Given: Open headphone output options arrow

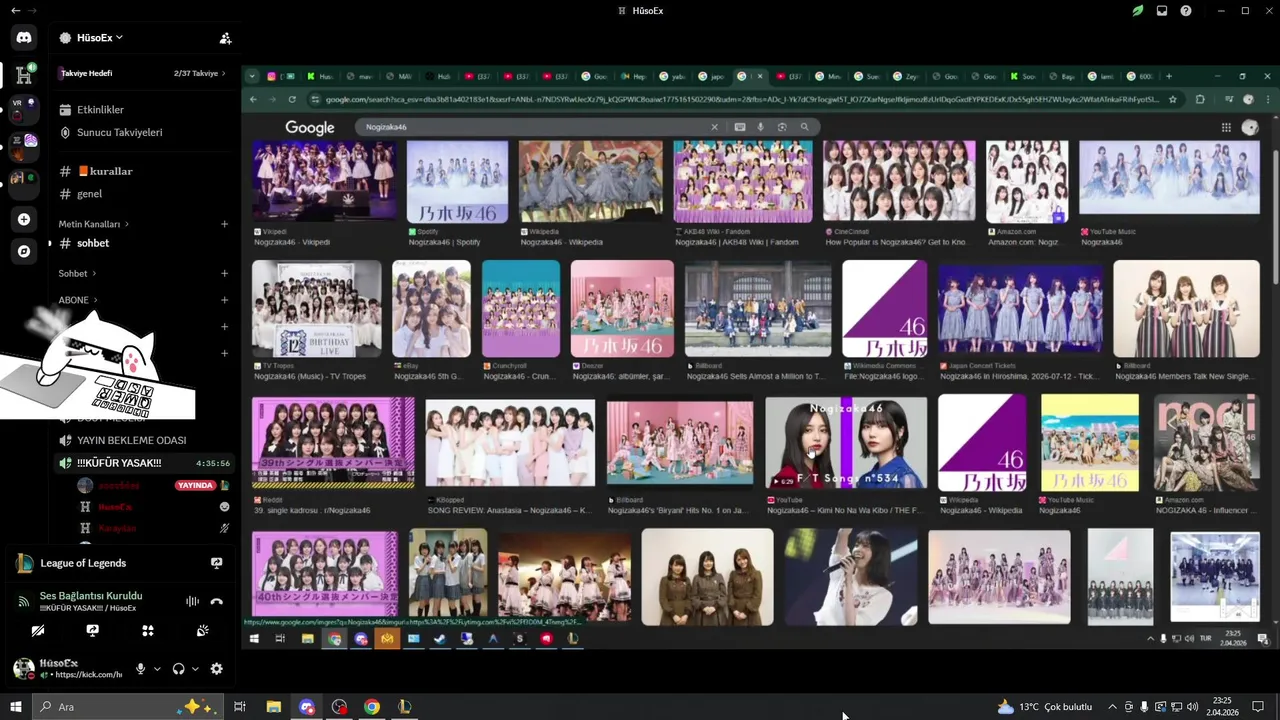Looking at the screenshot, I should [x=195, y=669].
